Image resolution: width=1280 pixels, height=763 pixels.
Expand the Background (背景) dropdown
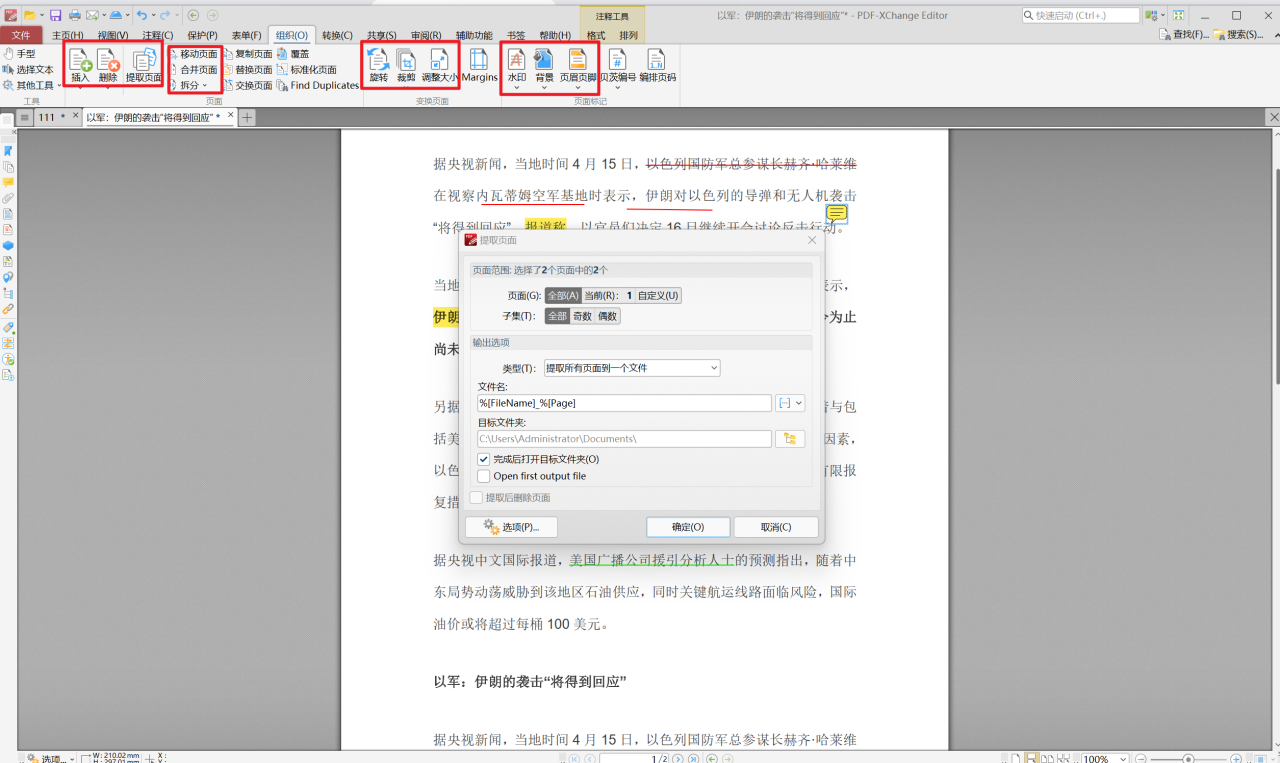point(544,87)
